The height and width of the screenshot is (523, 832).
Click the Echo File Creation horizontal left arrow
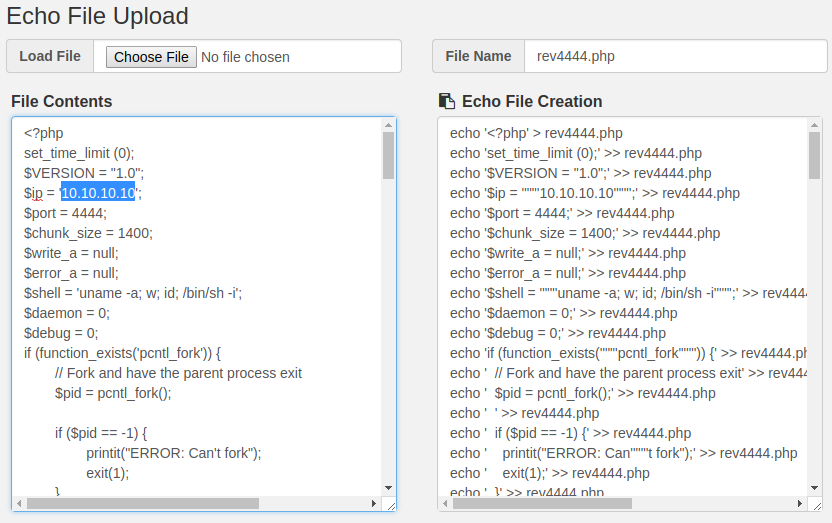click(x=445, y=503)
